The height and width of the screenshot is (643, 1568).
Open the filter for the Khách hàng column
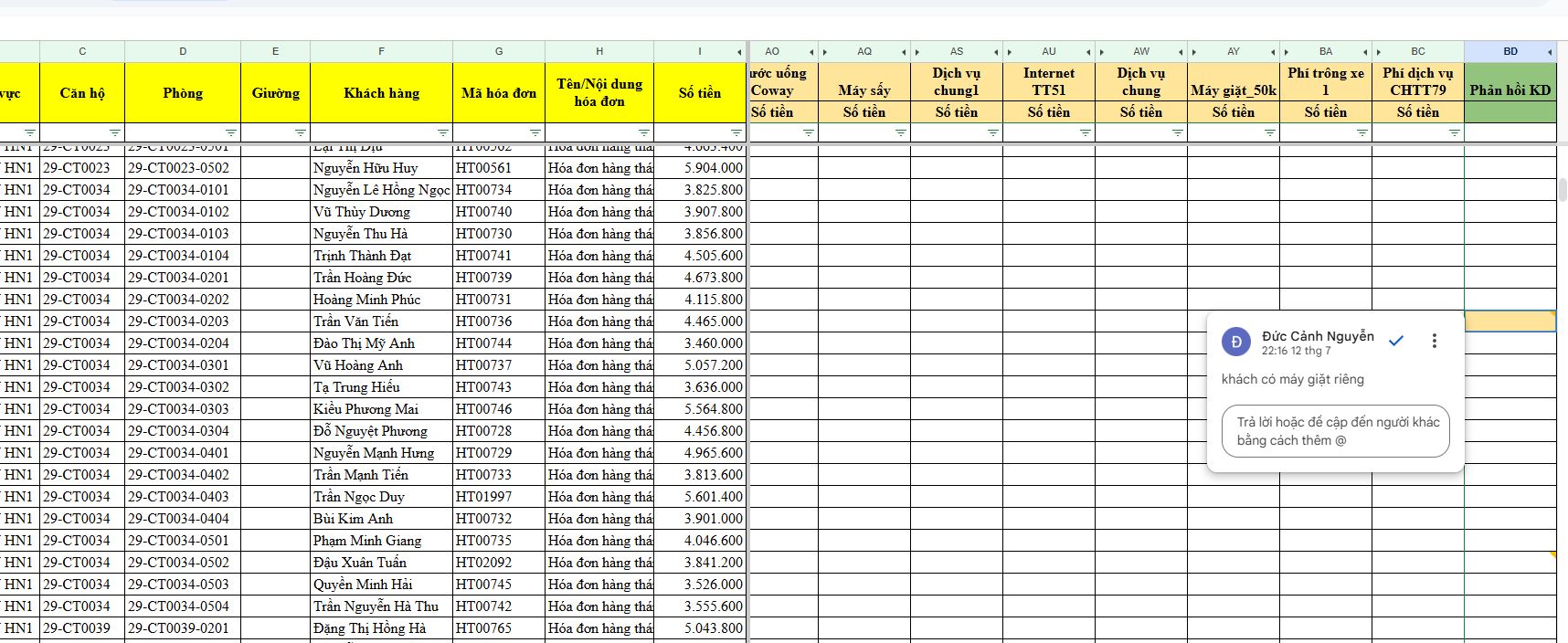(x=443, y=133)
